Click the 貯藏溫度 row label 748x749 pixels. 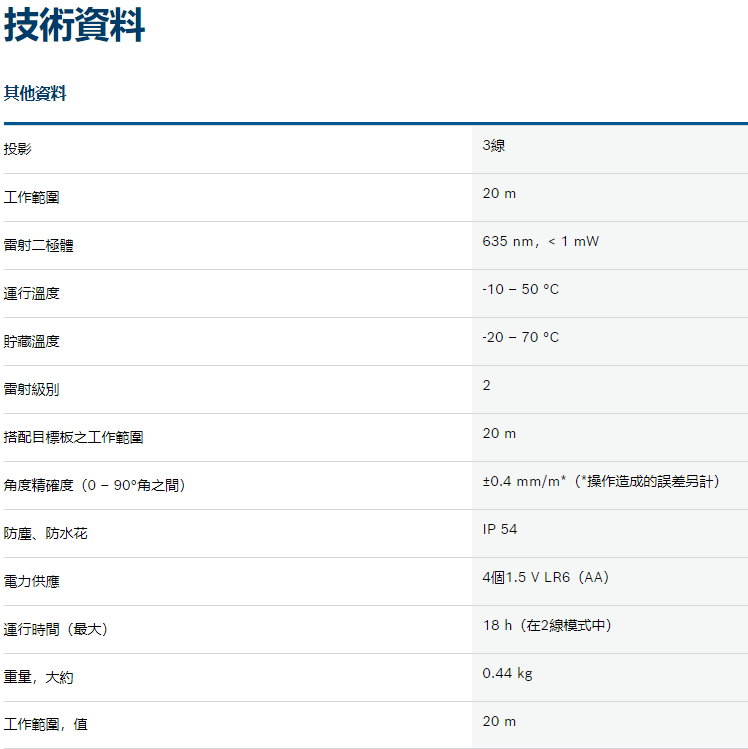(32, 341)
